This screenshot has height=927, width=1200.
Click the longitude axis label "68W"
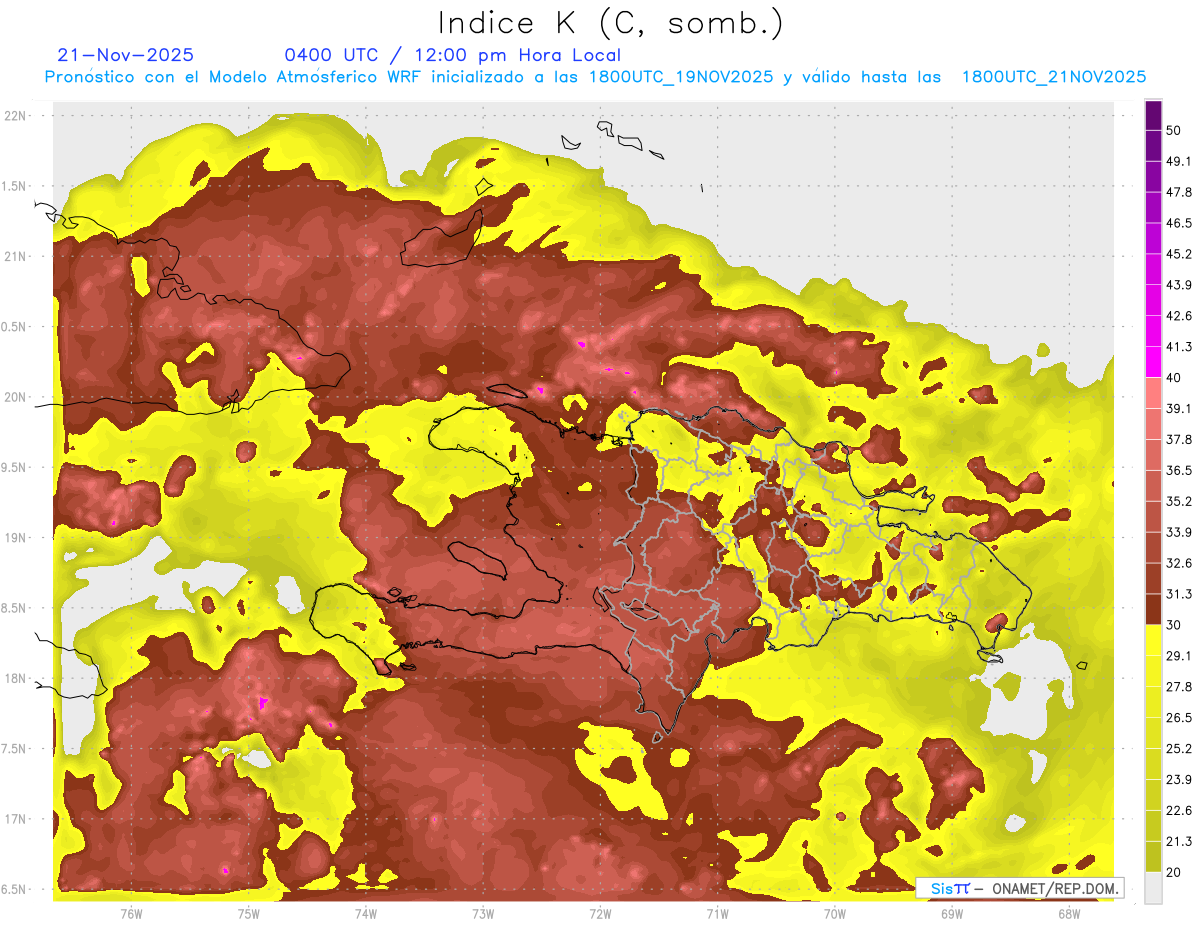[1069, 914]
